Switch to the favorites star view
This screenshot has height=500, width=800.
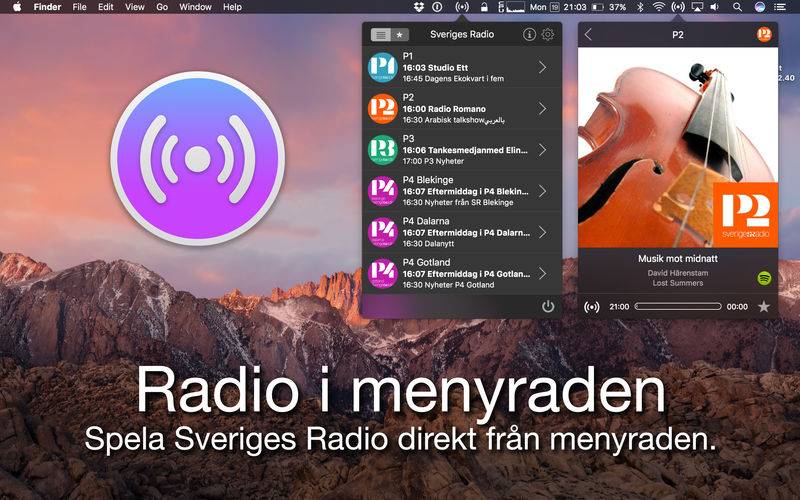[399, 35]
